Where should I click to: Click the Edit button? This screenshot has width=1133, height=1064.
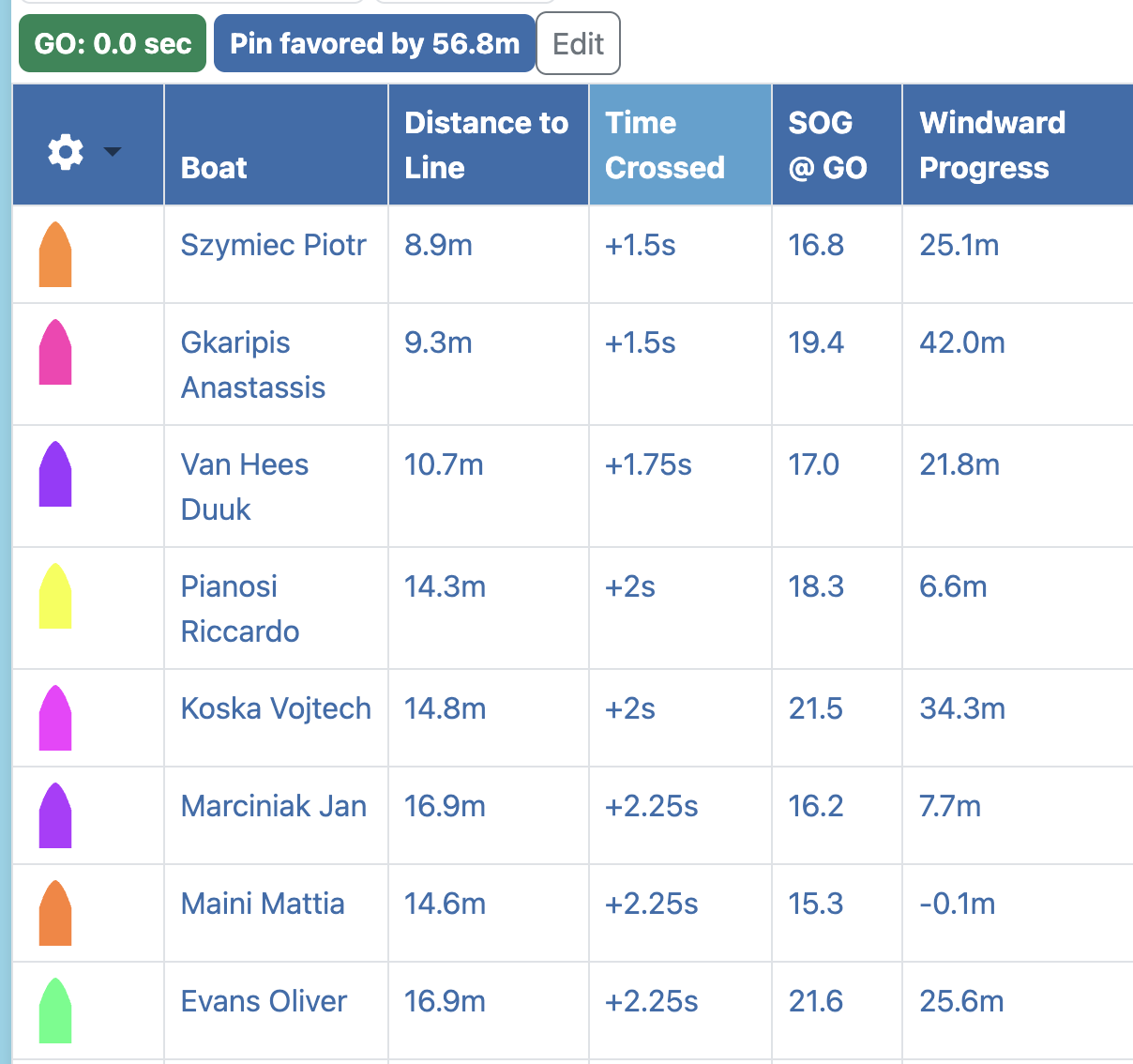[x=578, y=43]
